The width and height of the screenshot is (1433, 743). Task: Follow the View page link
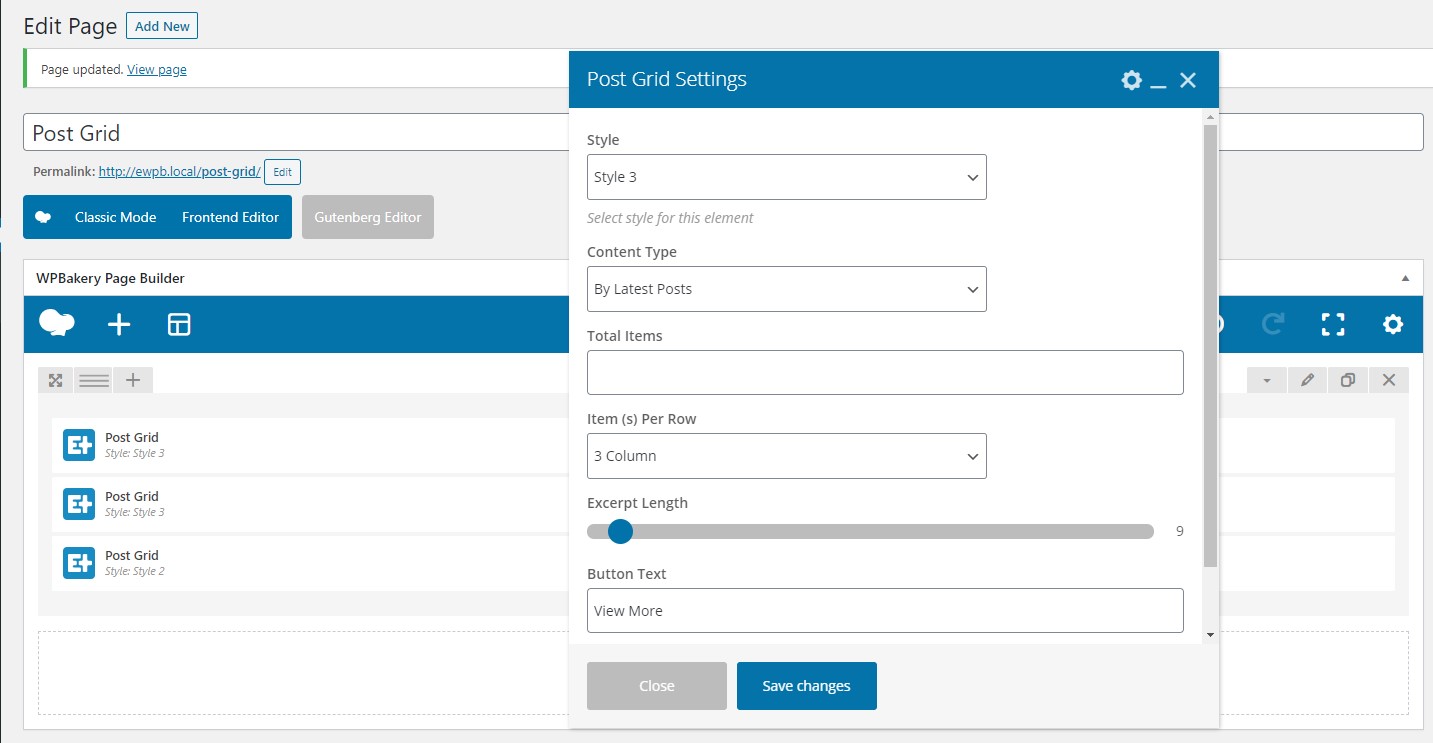point(157,70)
